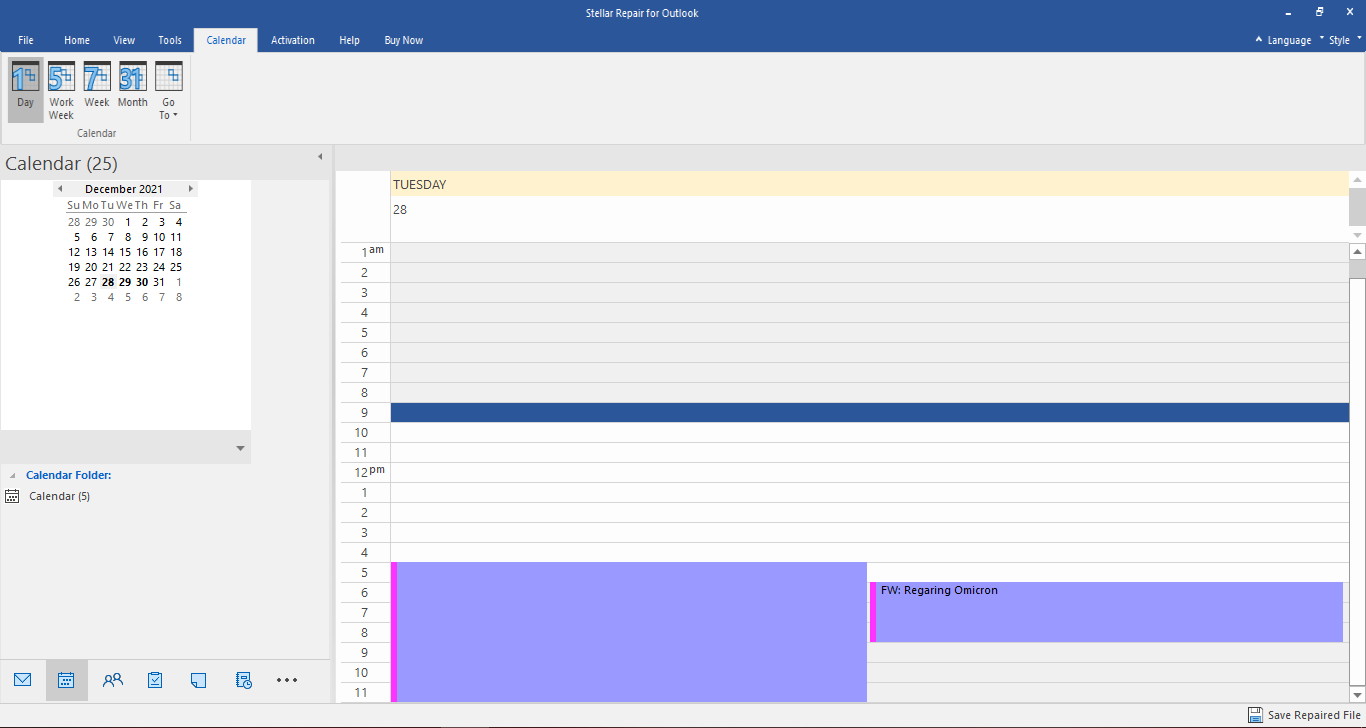Select December 15 in mini calendar
Screen dimensions: 1366x728
[x=125, y=252]
